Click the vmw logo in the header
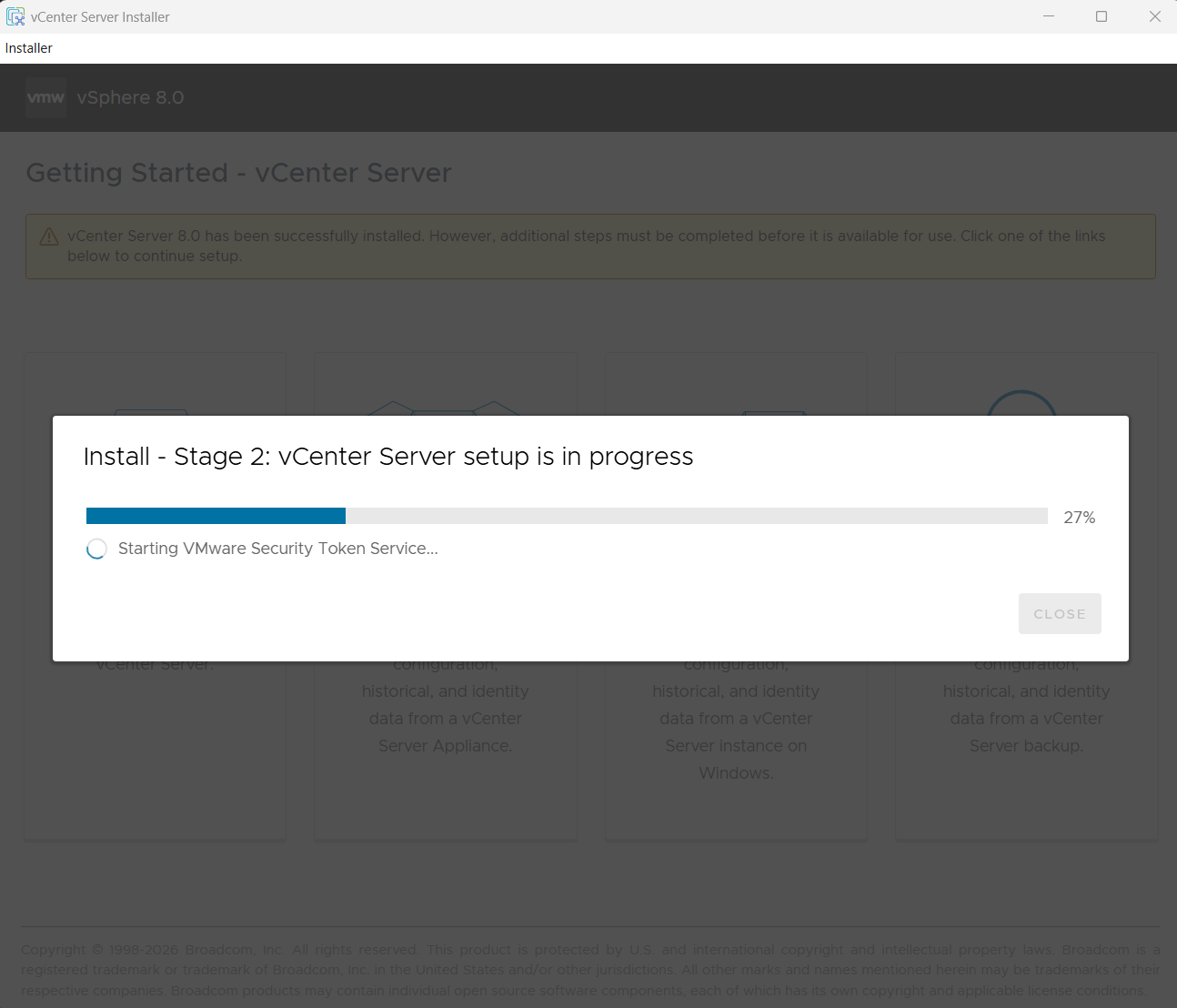Image resolution: width=1177 pixels, height=1008 pixels. pyautogui.click(x=45, y=97)
